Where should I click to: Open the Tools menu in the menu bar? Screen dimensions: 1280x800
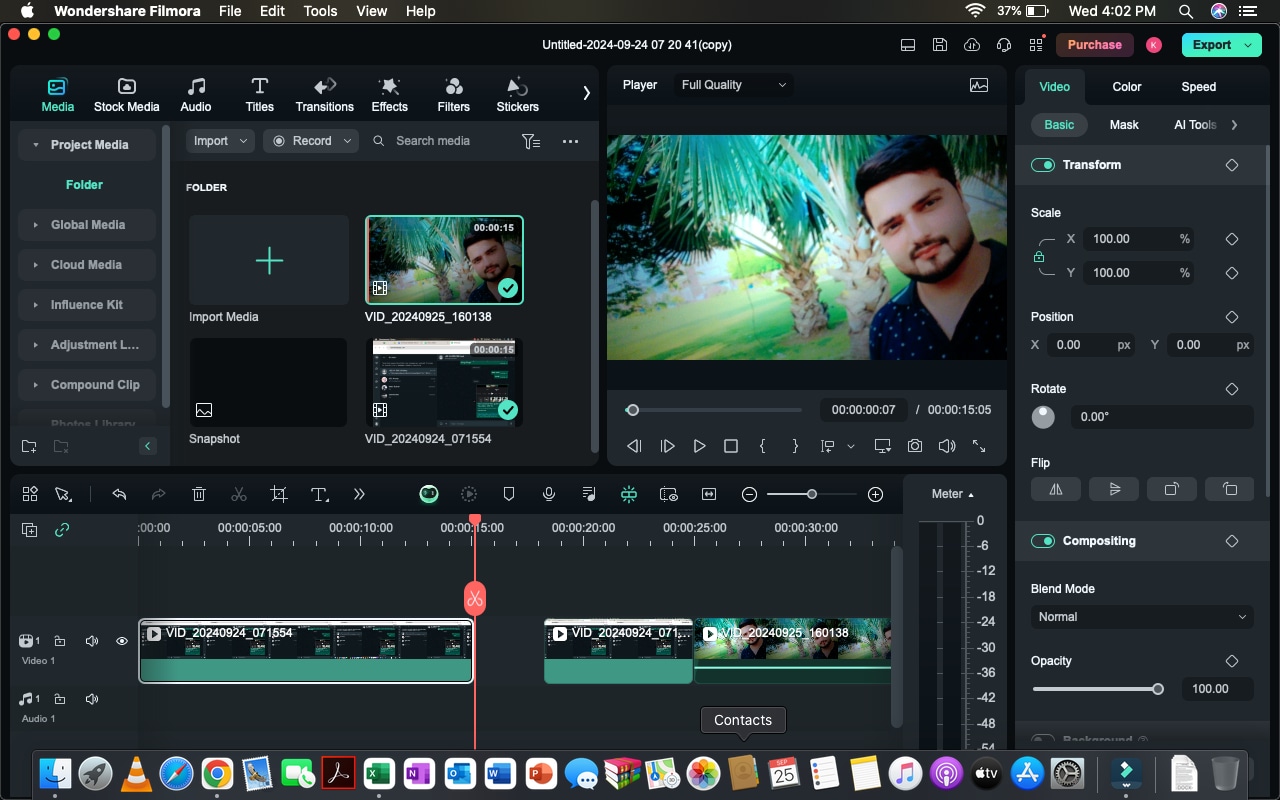pyautogui.click(x=320, y=11)
